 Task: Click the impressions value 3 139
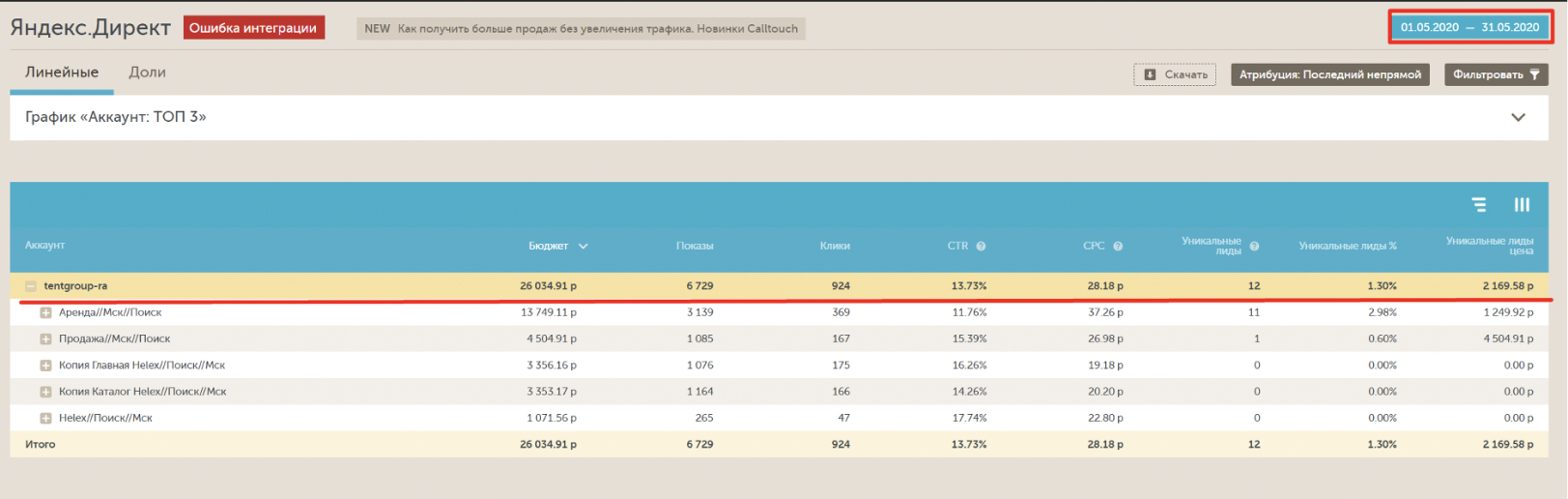tap(700, 312)
